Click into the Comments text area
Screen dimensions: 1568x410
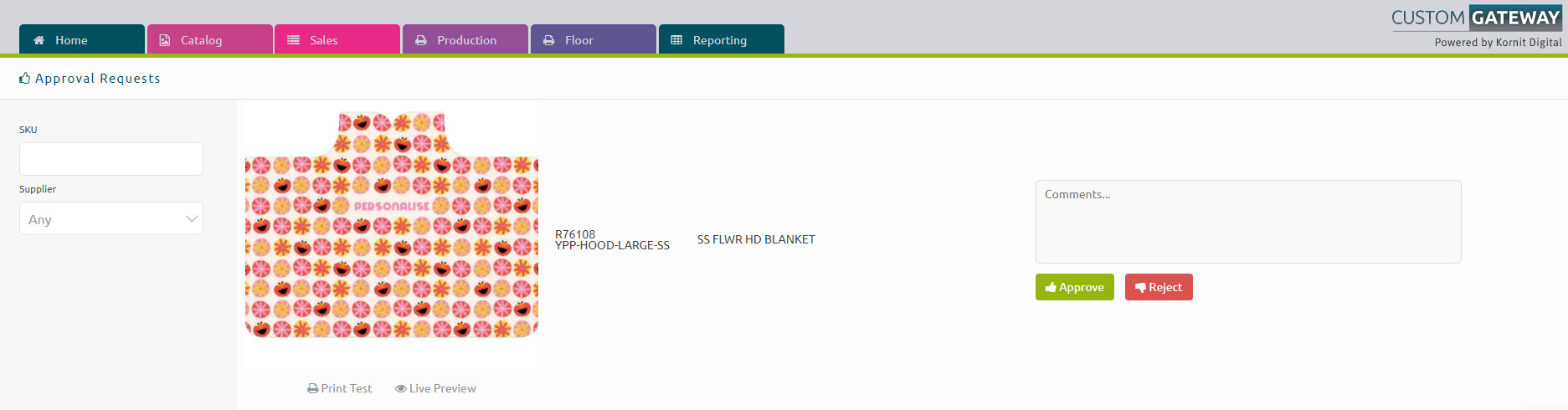[1248, 222]
